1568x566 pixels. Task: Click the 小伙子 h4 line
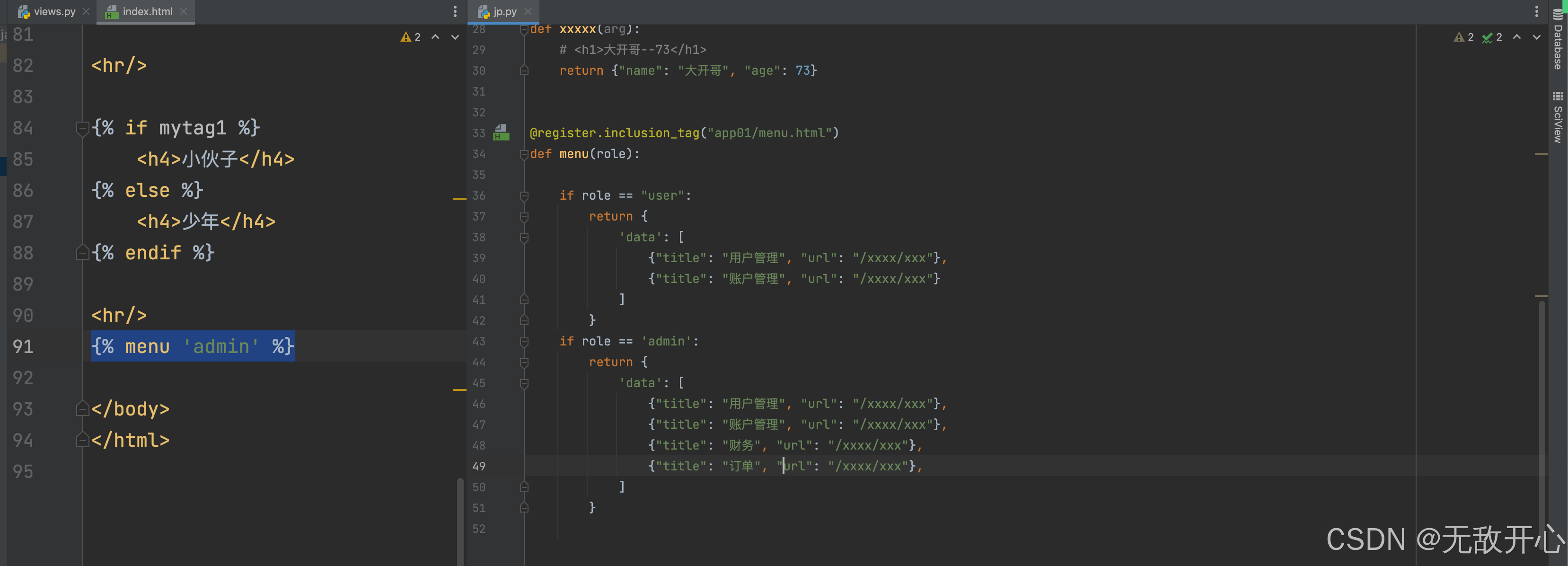(215, 159)
